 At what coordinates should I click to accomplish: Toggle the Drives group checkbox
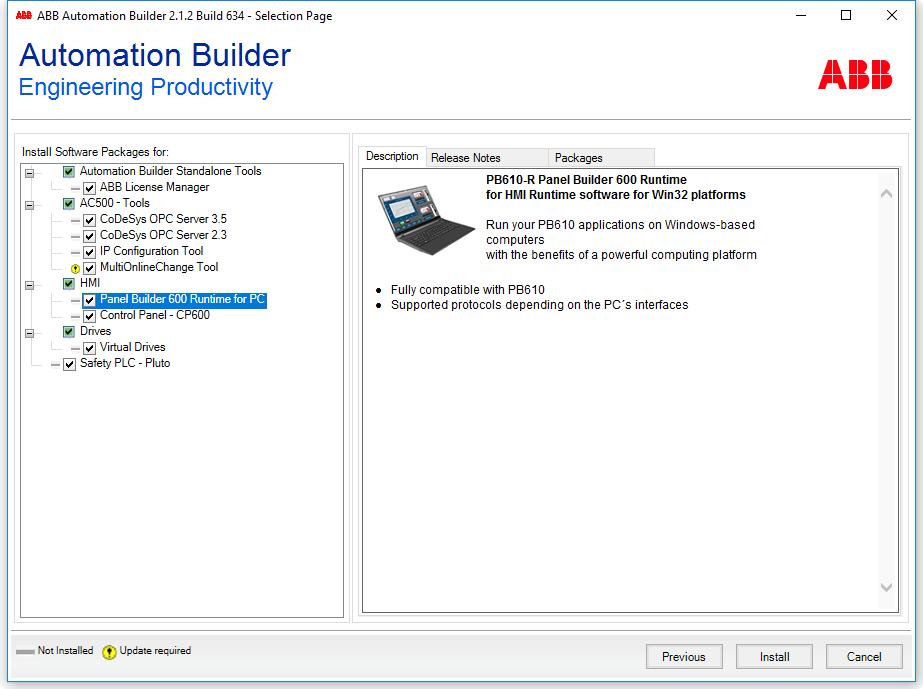pyautogui.click(x=69, y=332)
